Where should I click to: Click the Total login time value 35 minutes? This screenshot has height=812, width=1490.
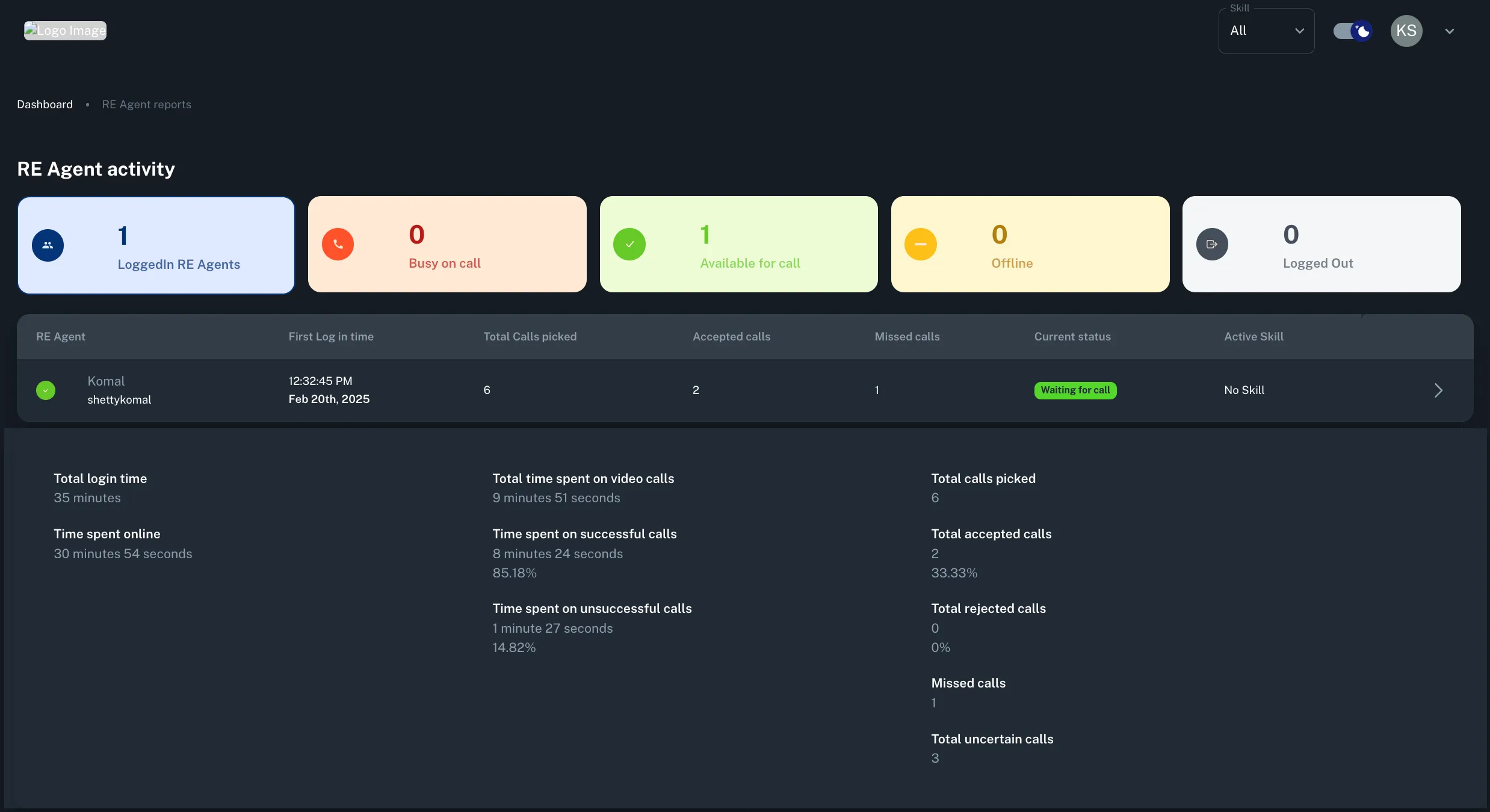tap(87, 497)
